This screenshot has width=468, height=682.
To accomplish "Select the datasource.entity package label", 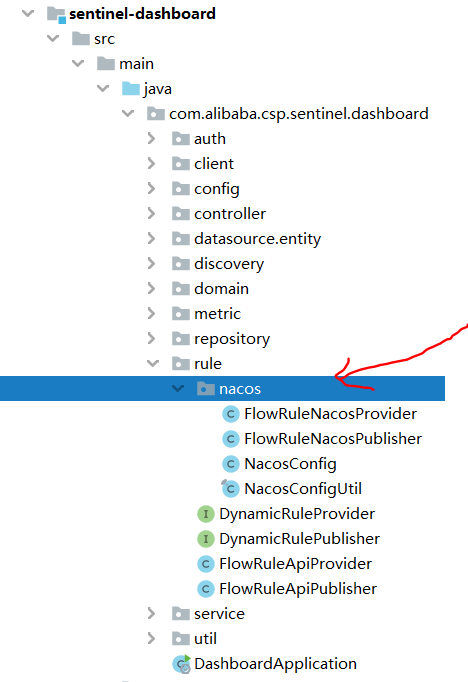I will tap(257, 239).
